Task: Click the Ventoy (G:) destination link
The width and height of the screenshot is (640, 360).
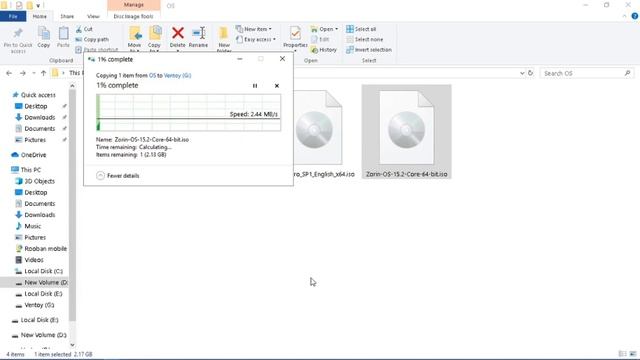Action: click(177, 76)
